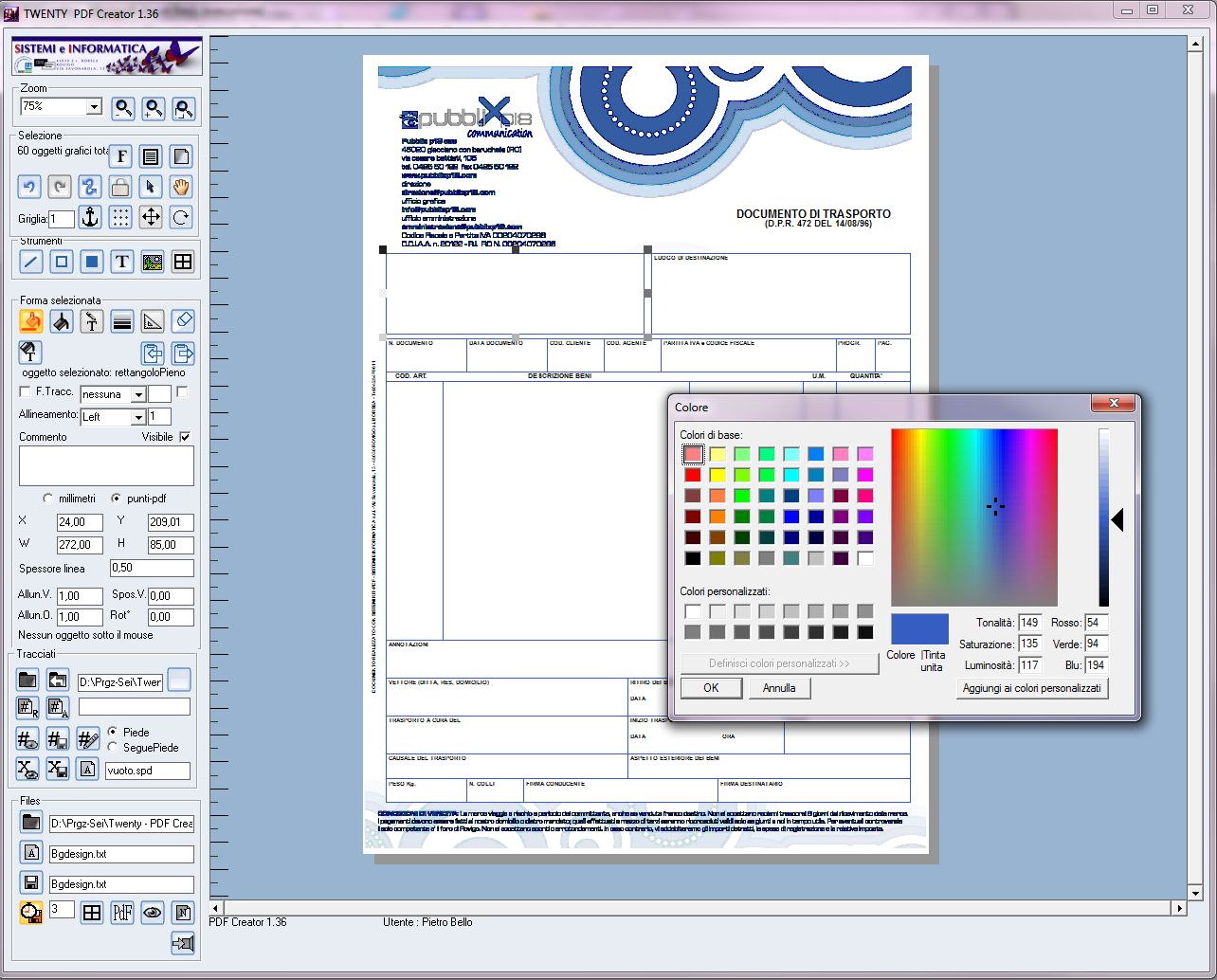Pick the bright yellow basic color swatch
The height and width of the screenshot is (980, 1217).
[718, 475]
